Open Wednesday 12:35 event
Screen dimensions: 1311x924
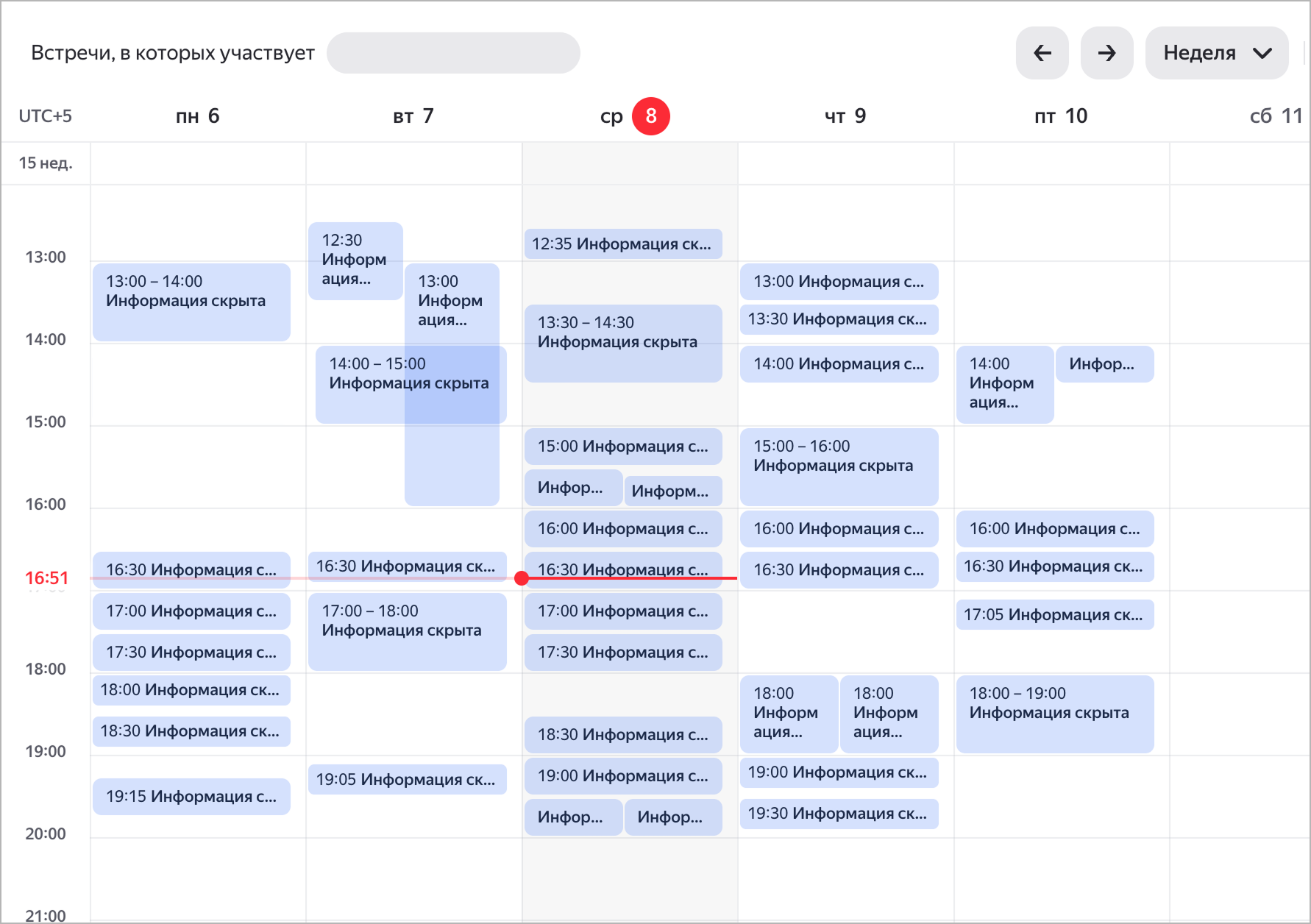pyautogui.click(x=623, y=244)
